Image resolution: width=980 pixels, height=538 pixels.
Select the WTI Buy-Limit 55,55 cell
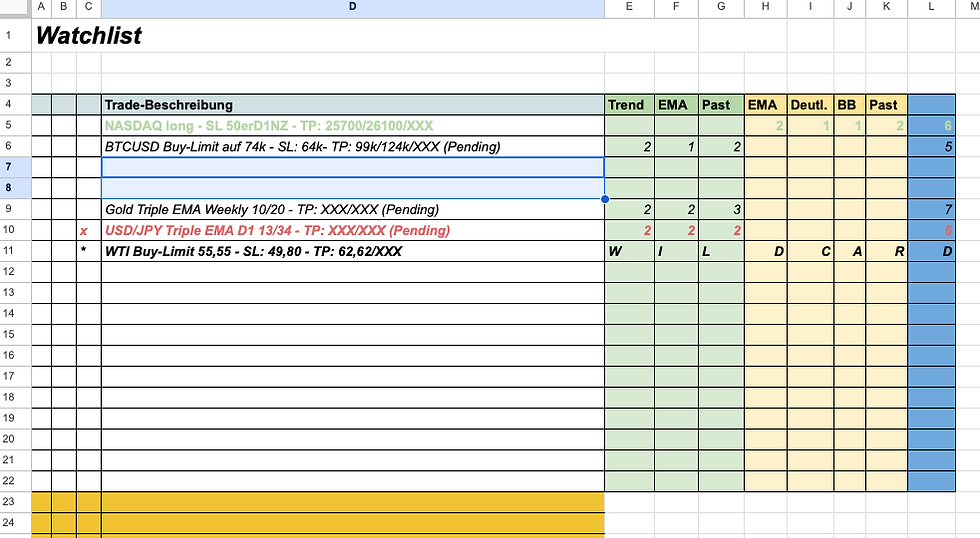352,251
